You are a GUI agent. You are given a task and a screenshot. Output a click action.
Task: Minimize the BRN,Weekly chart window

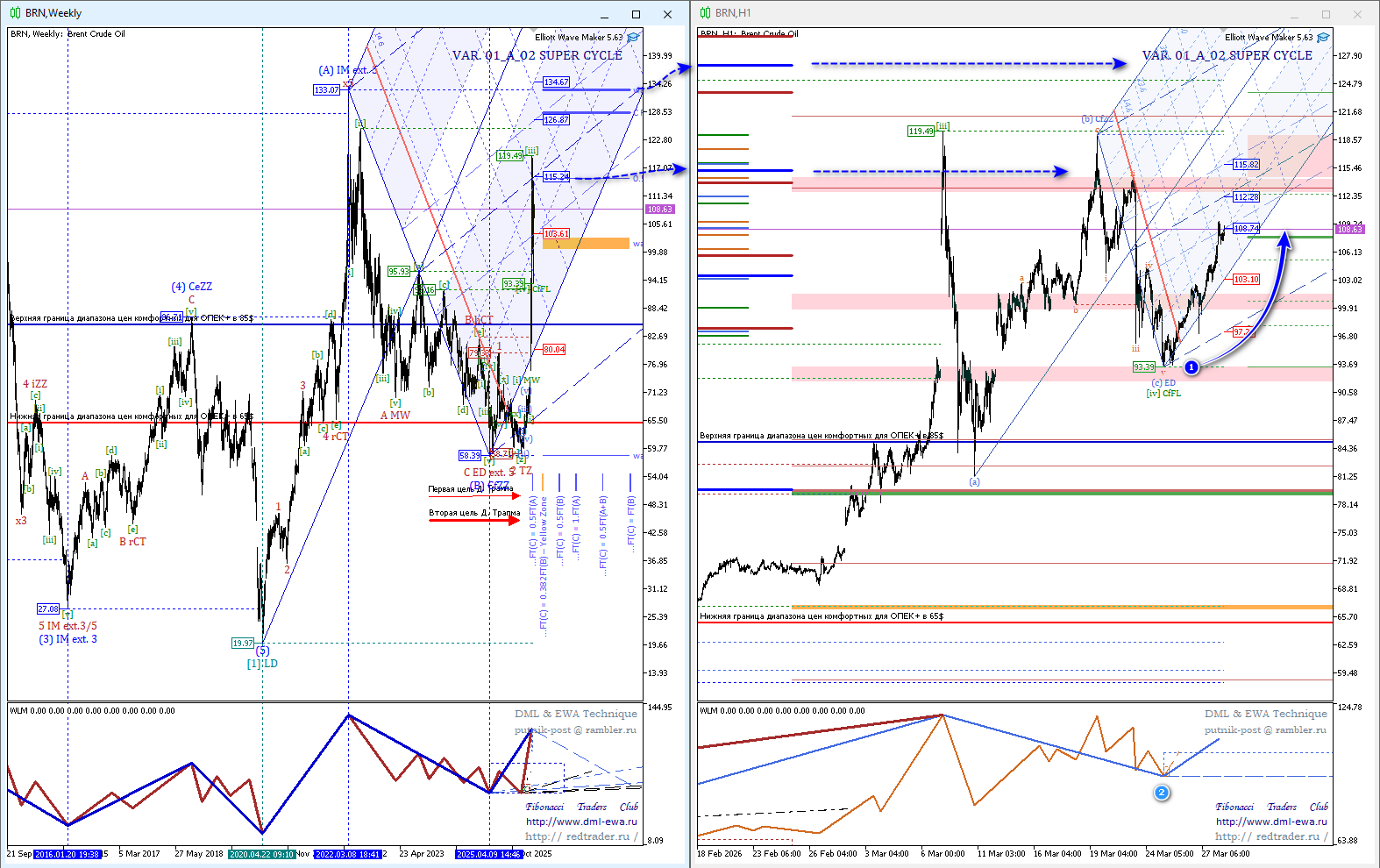pos(604,14)
